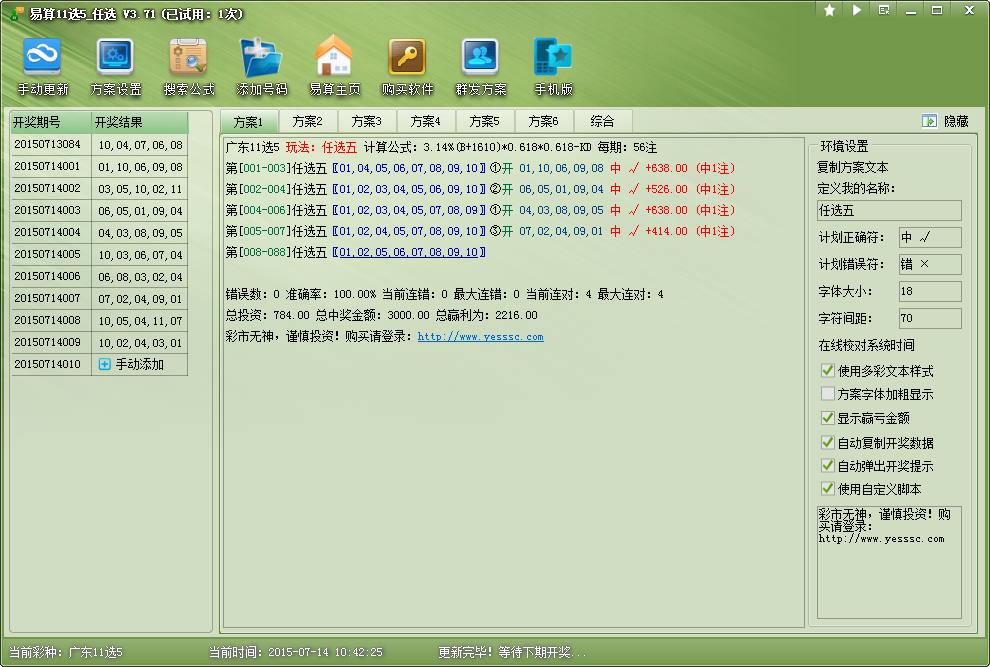This screenshot has height=667, width=990.
Task: Switch to the 方案3 tab
Action: pos(366,121)
